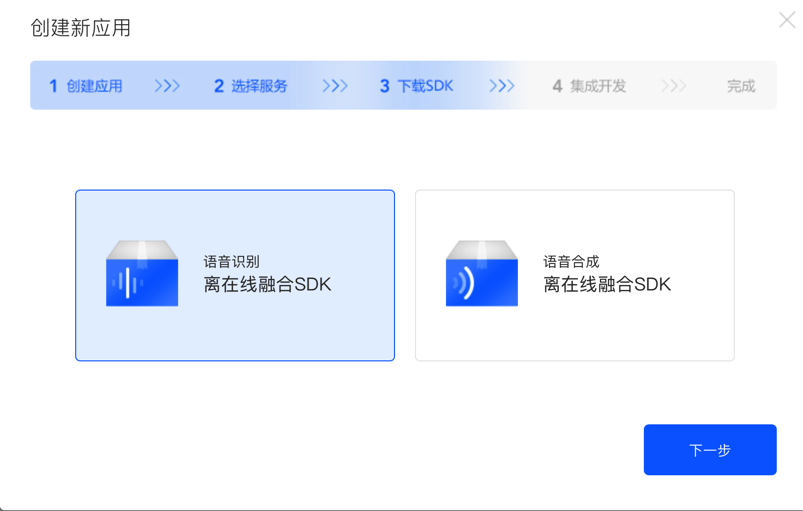
Task: Close the 创建新应用 dialog
Action: coord(787,20)
